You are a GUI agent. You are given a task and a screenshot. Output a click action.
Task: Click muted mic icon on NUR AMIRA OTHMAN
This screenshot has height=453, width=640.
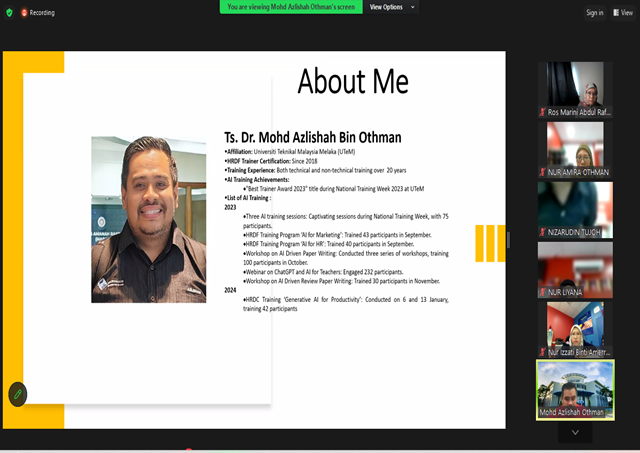click(x=543, y=172)
